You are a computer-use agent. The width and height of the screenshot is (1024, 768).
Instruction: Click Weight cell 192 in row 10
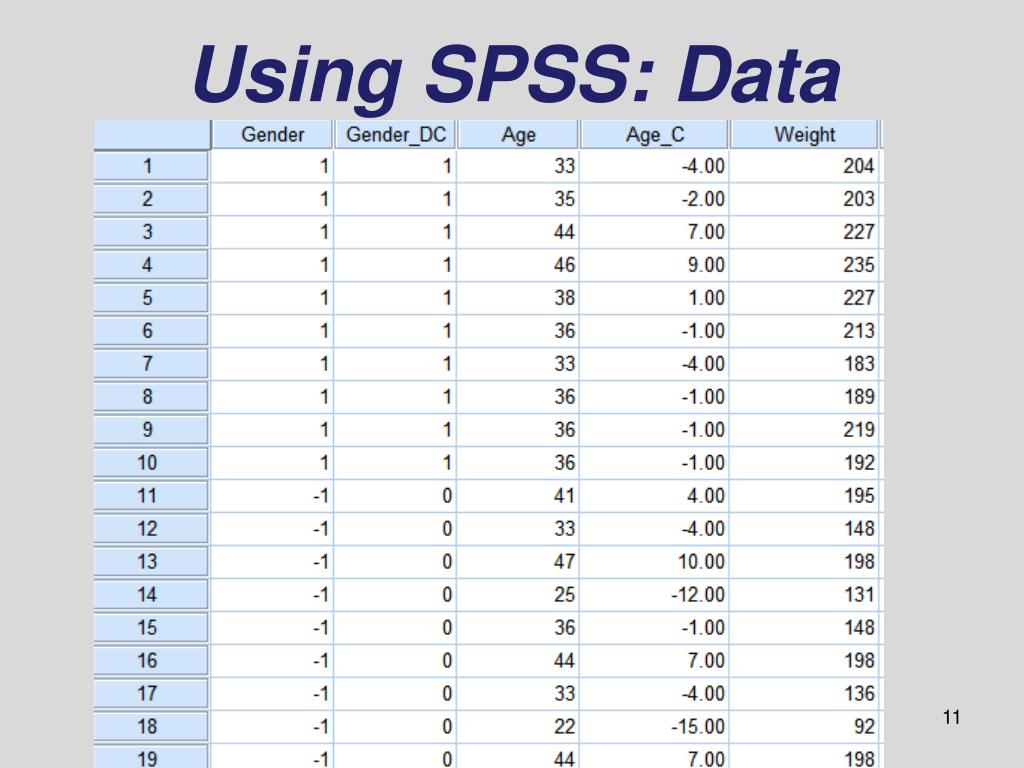pyautogui.click(x=804, y=462)
